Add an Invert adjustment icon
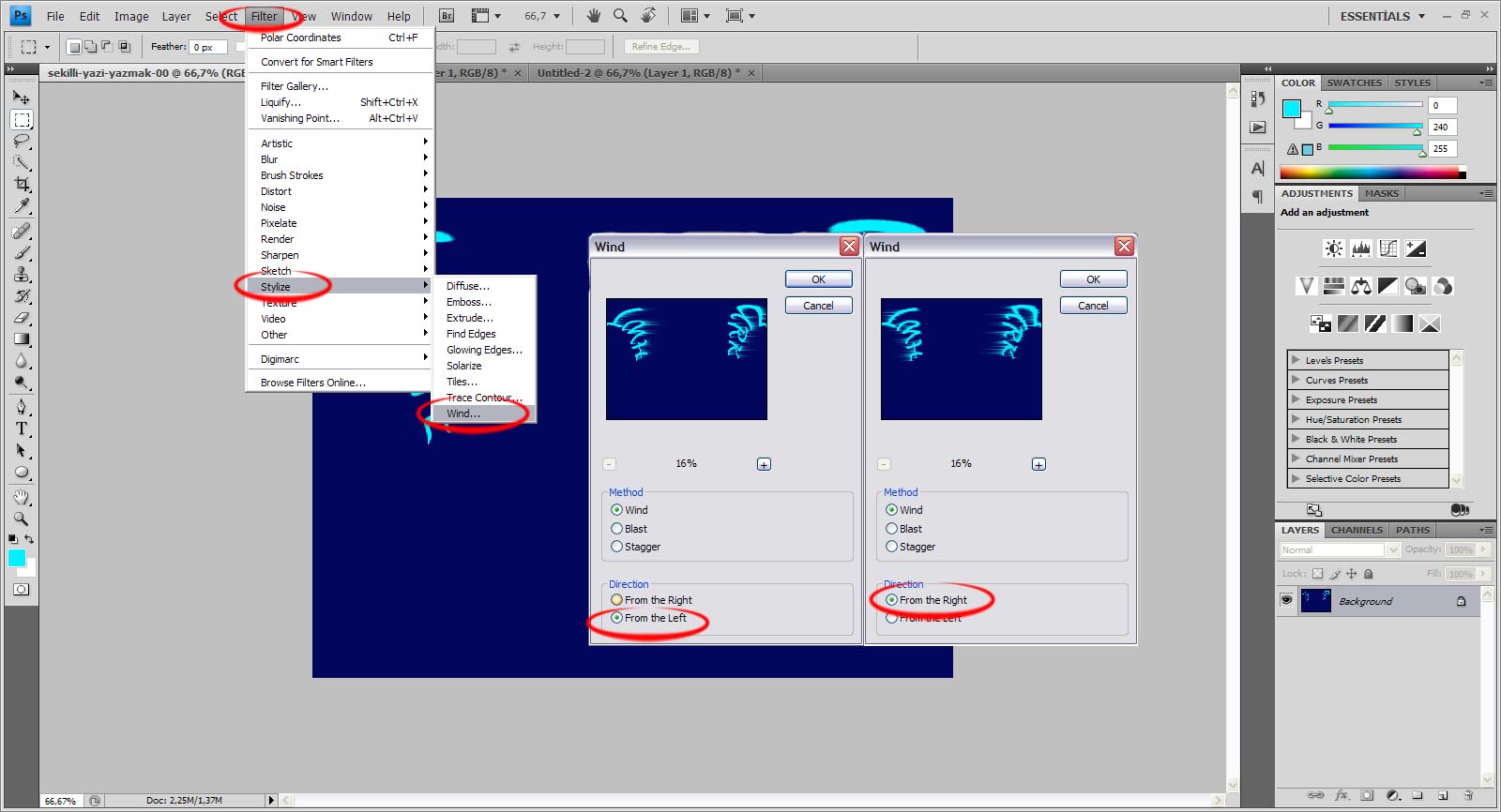Viewport: 1501px width, 812px height. coord(1321,323)
